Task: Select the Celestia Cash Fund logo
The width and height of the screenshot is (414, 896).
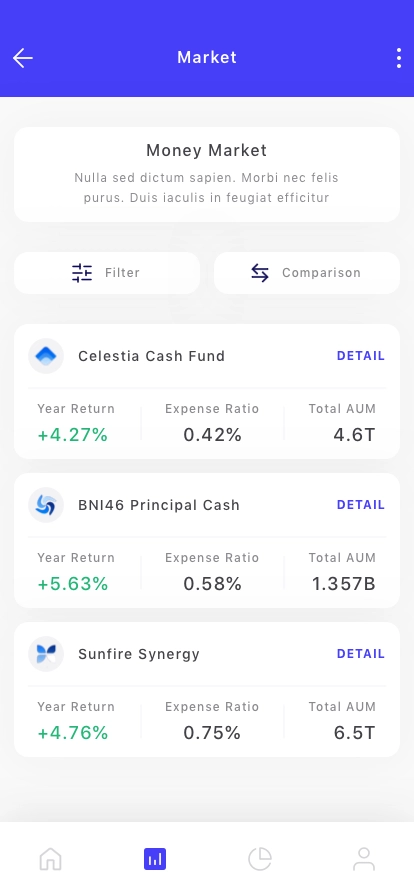Action: coord(46,356)
